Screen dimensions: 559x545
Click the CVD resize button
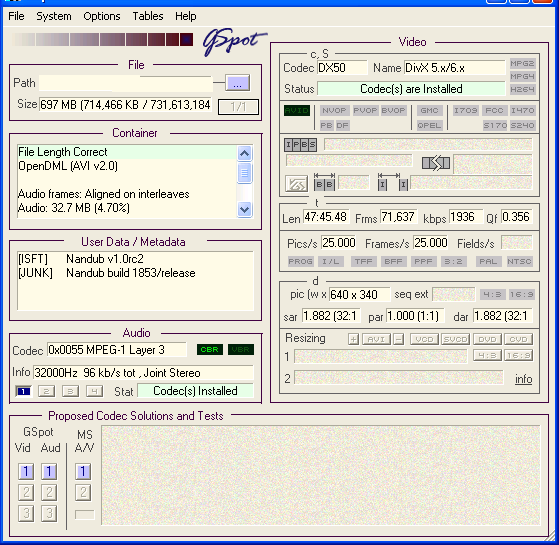518,339
